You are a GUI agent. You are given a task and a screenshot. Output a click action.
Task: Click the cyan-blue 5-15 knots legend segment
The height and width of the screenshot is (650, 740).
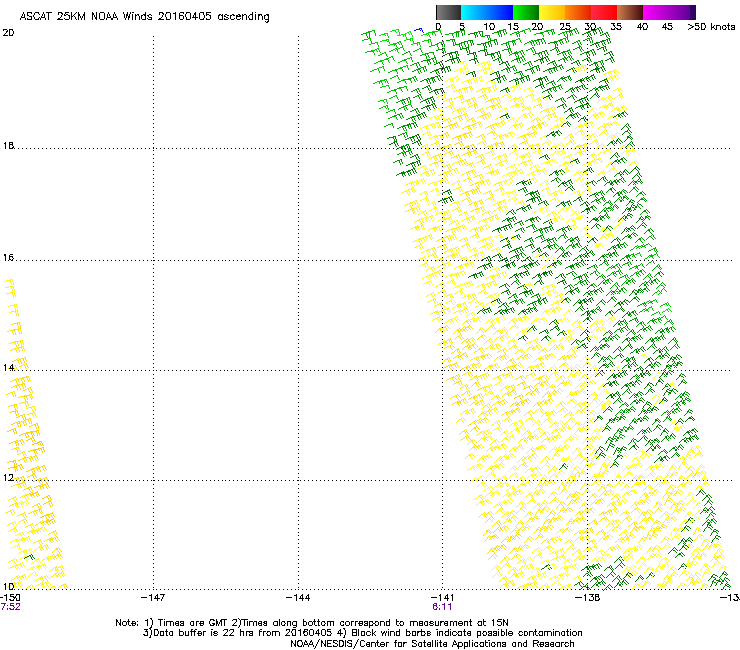[487, 12]
